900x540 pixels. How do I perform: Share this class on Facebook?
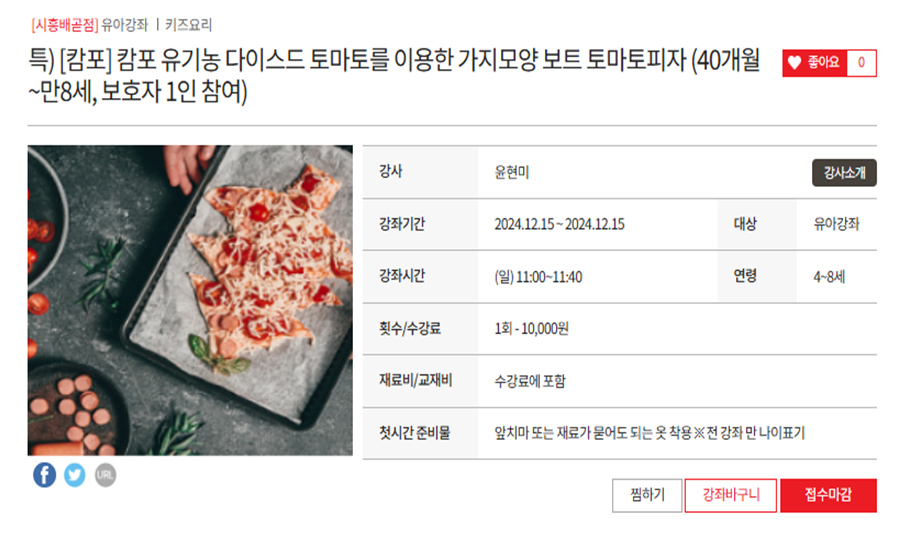click(x=44, y=475)
